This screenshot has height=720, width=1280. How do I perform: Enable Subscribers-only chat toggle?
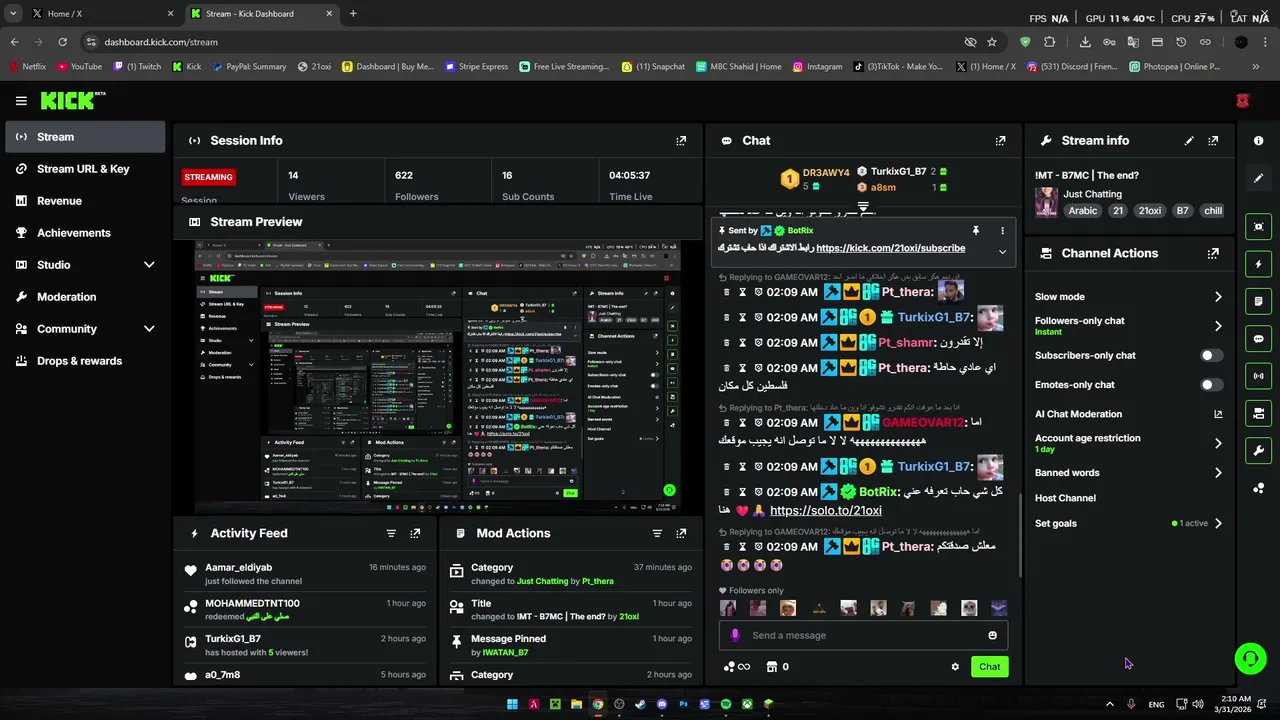[1211, 356]
